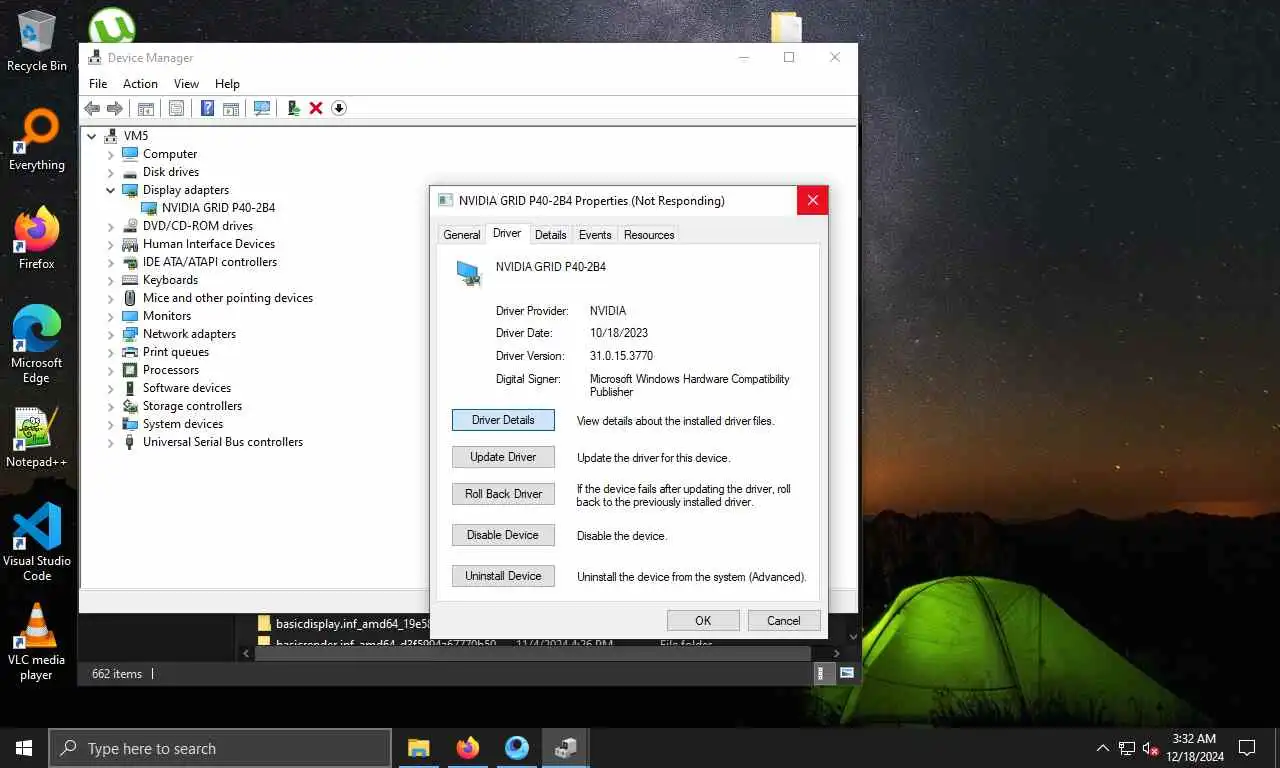Switch to the Resources tab
The image size is (1280, 768).
(649, 235)
